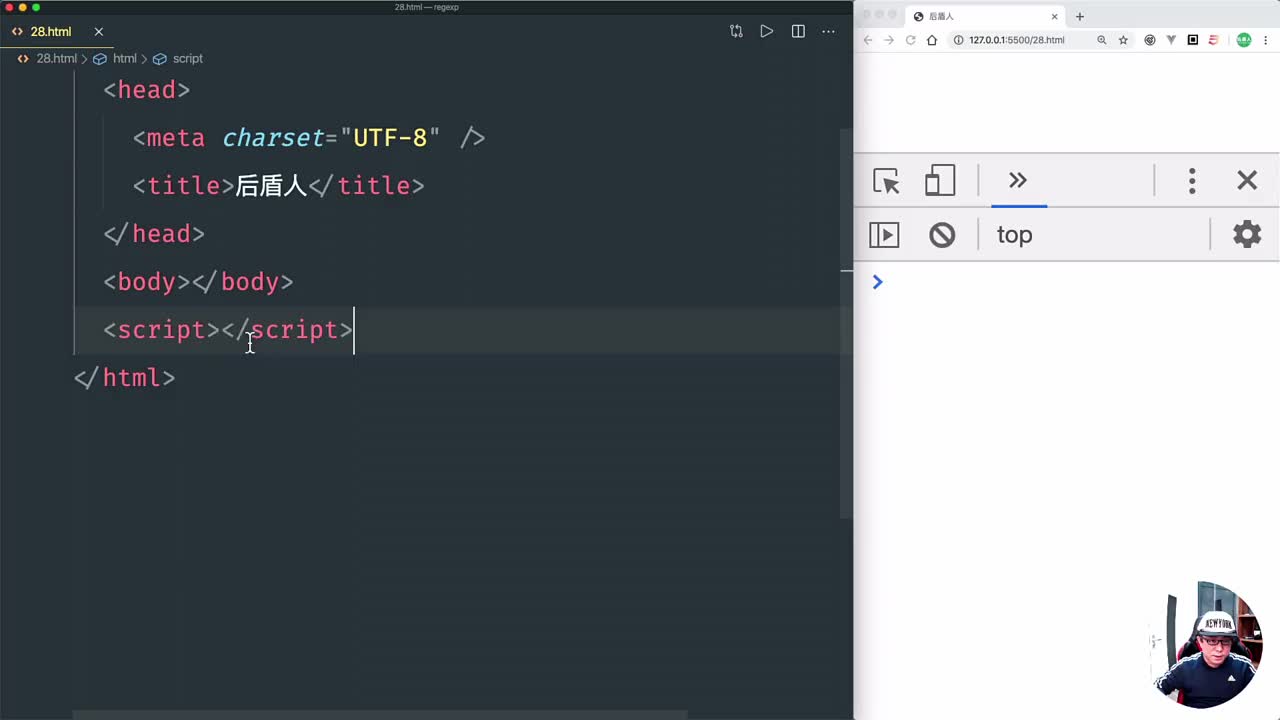Click the red HTML5 extension icon

(x=1214, y=40)
